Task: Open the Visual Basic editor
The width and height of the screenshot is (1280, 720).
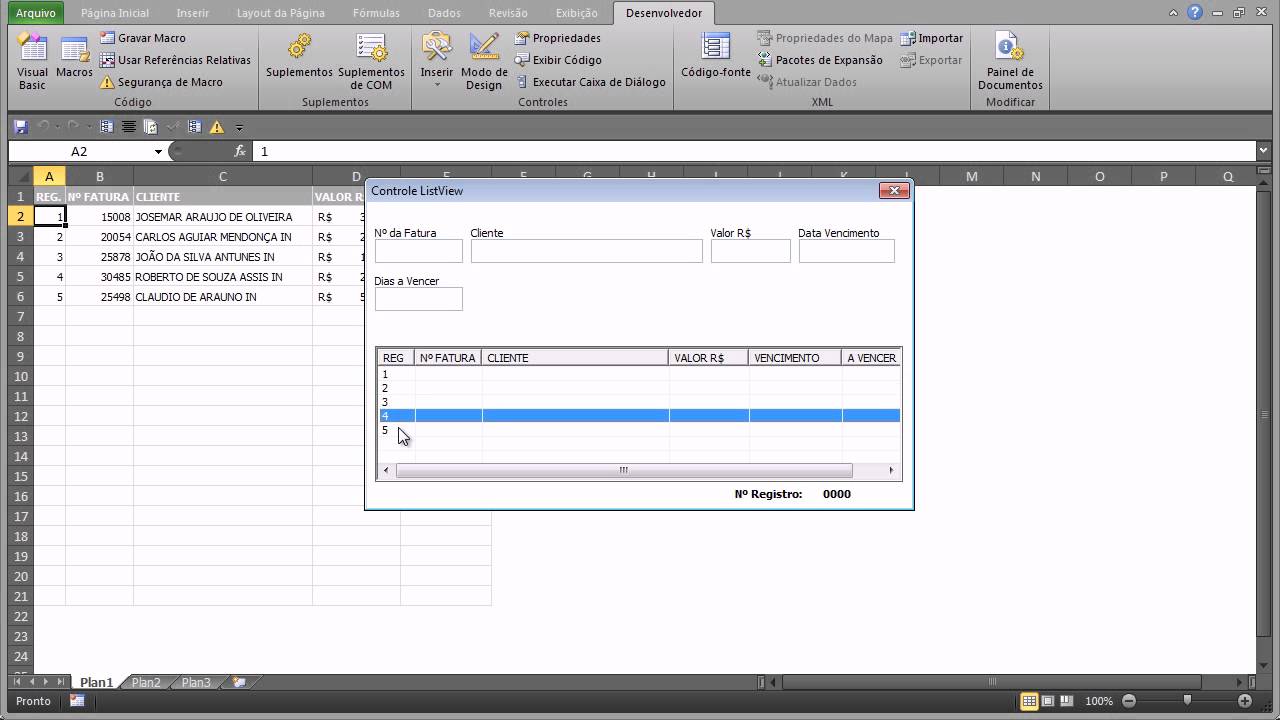Action: pos(32,62)
